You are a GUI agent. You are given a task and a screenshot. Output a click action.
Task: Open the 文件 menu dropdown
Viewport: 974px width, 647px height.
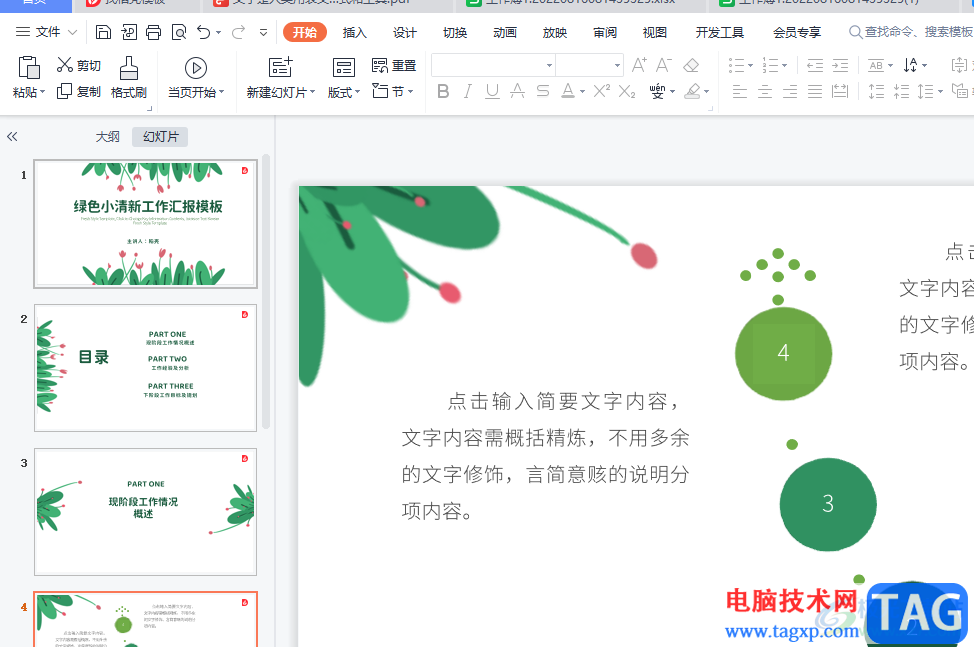click(46, 32)
